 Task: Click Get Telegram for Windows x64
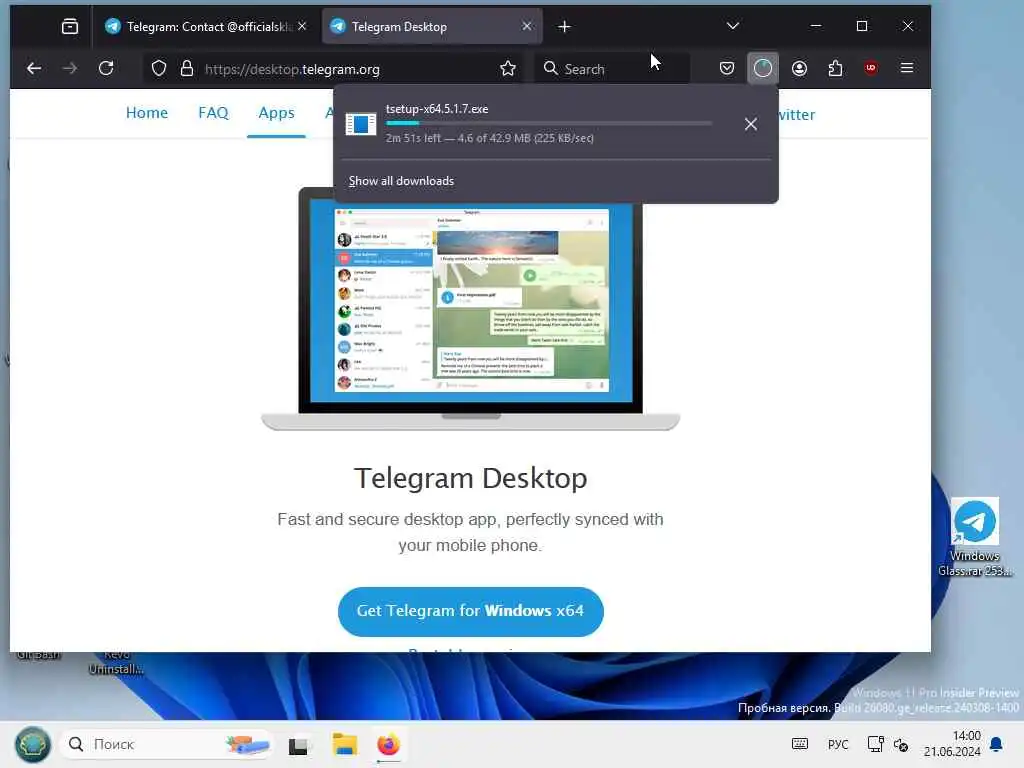(470, 611)
